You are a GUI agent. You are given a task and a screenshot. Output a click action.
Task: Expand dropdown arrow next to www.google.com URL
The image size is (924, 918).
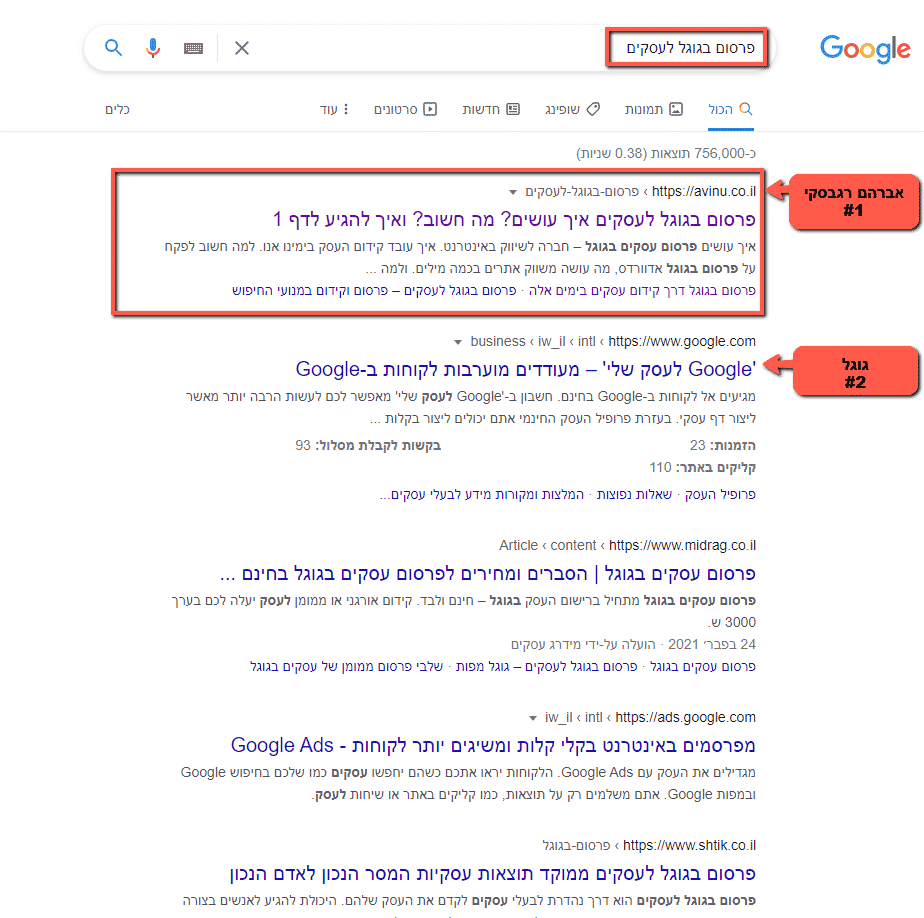(x=458, y=342)
